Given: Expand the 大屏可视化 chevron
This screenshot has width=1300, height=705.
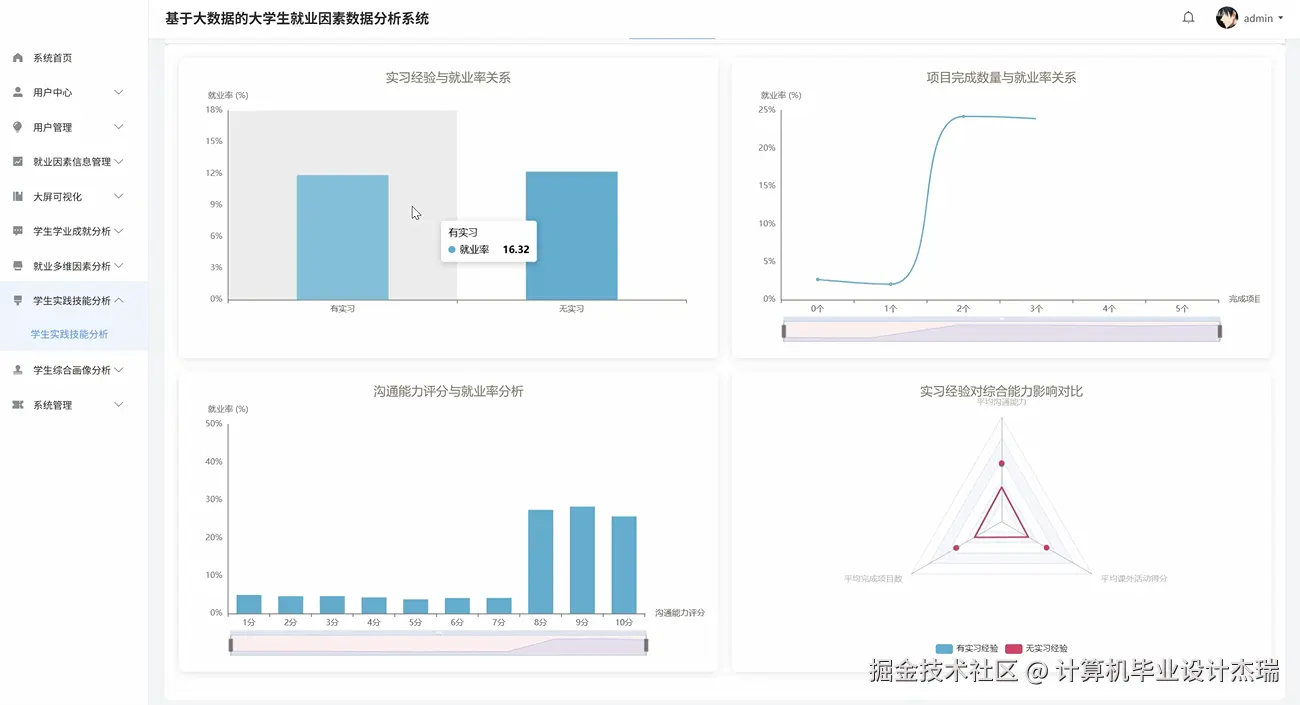Looking at the screenshot, I should click(119, 196).
